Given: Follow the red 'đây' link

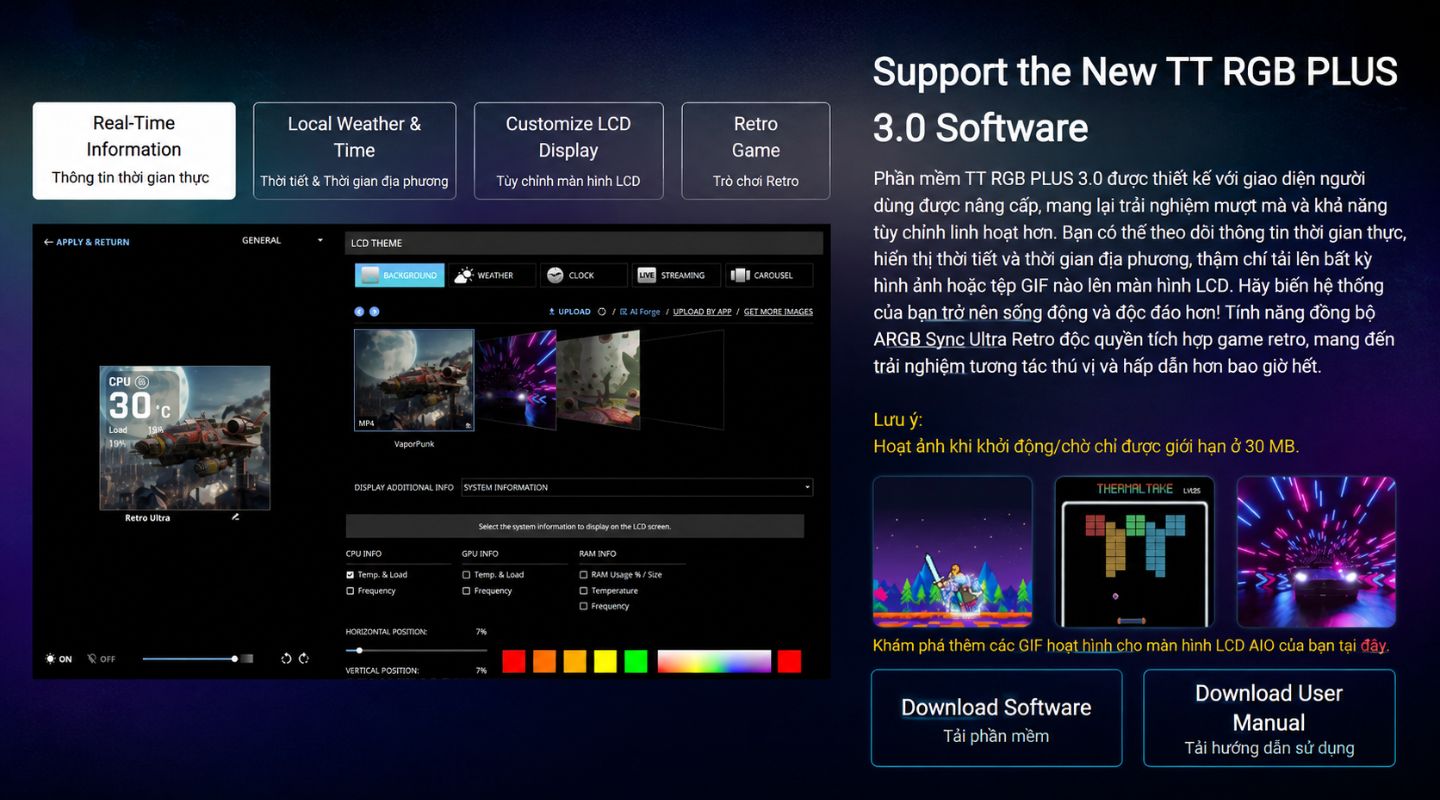Looking at the screenshot, I should pyautogui.click(x=1373, y=646).
